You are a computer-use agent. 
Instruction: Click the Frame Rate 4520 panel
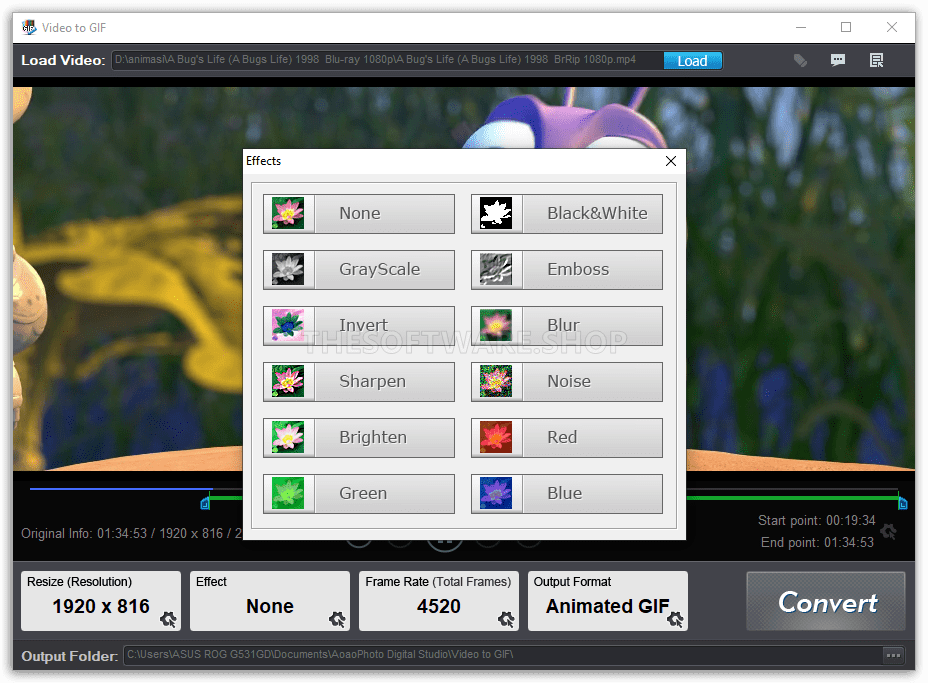pyautogui.click(x=439, y=601)
